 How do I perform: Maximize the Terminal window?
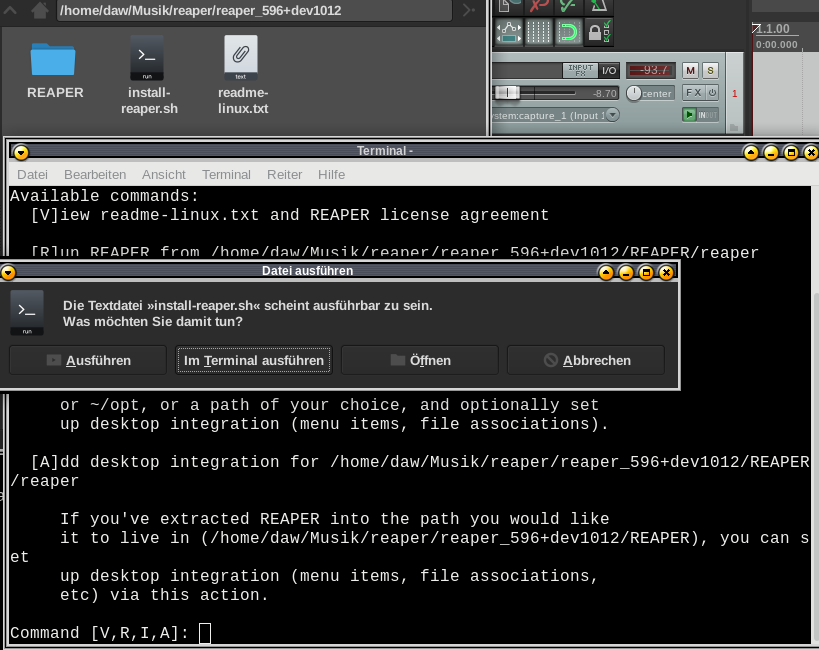791,153
